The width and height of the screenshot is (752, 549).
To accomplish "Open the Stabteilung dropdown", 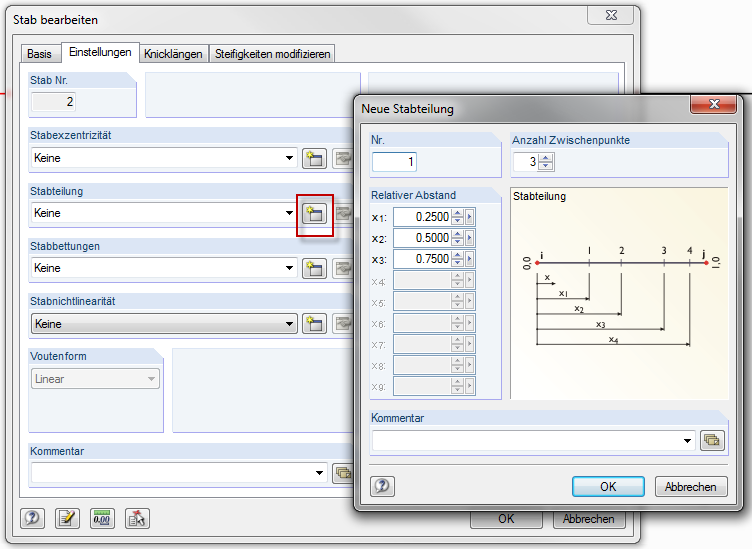I will (289, 213).
